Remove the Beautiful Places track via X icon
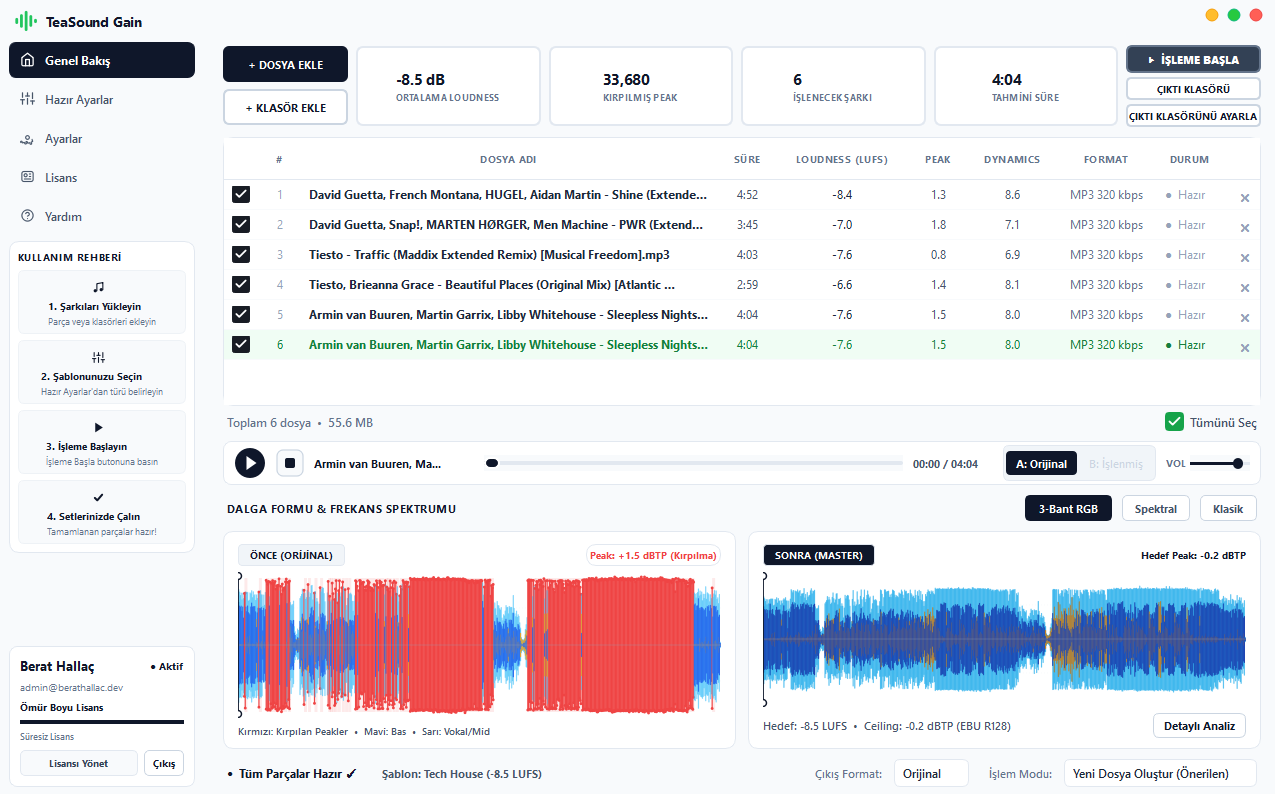 tap(1245, 288)
